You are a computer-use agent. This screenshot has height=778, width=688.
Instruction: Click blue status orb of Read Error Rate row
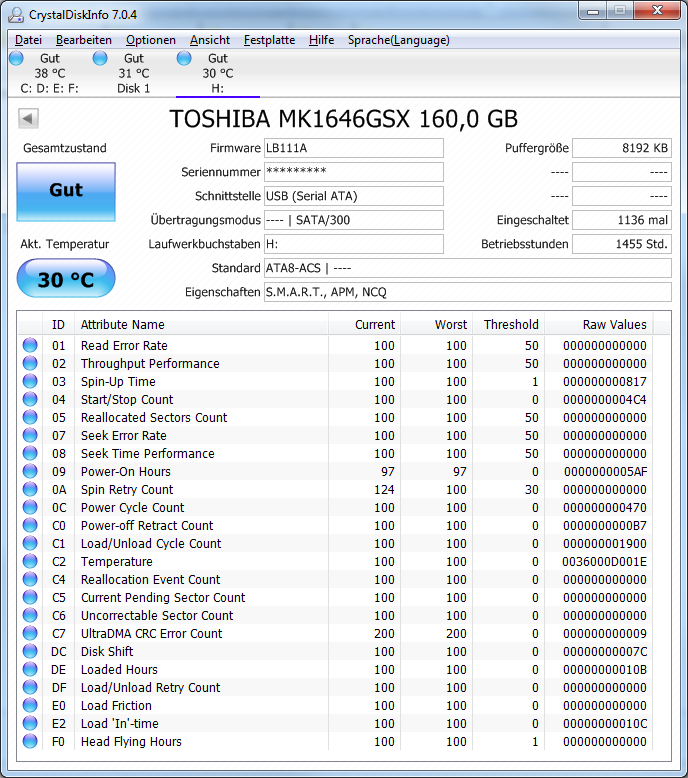pos(30,345)
